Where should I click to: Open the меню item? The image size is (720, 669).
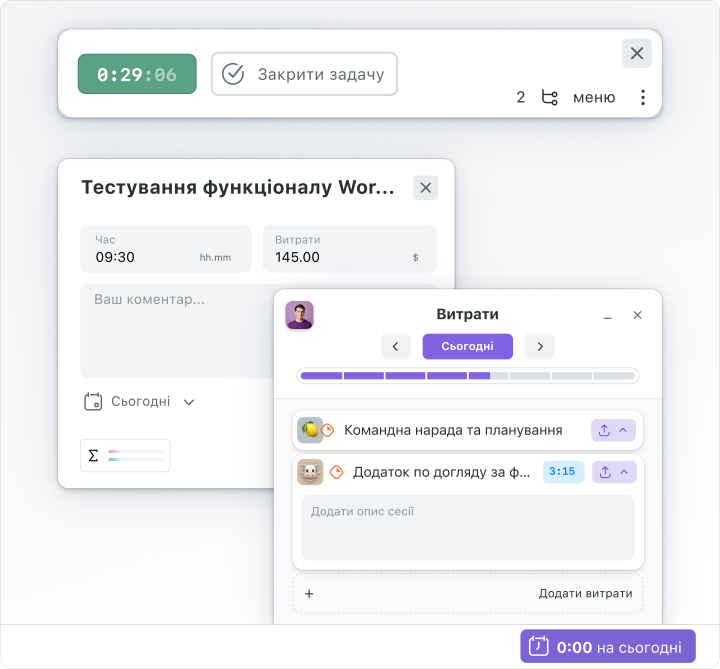(x=594, y=97)
